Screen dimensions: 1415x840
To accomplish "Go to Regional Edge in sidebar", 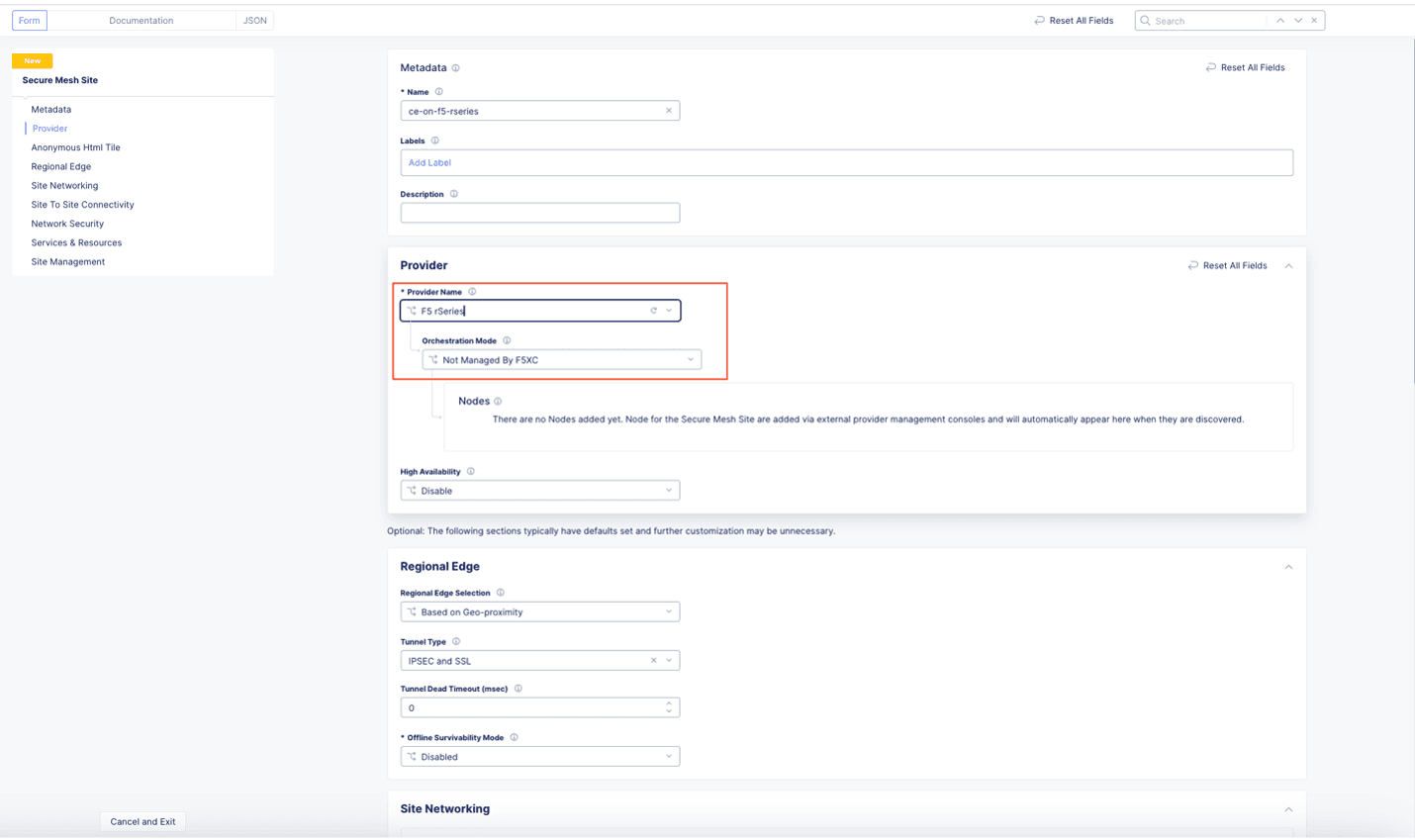I will tap(61, 166).
